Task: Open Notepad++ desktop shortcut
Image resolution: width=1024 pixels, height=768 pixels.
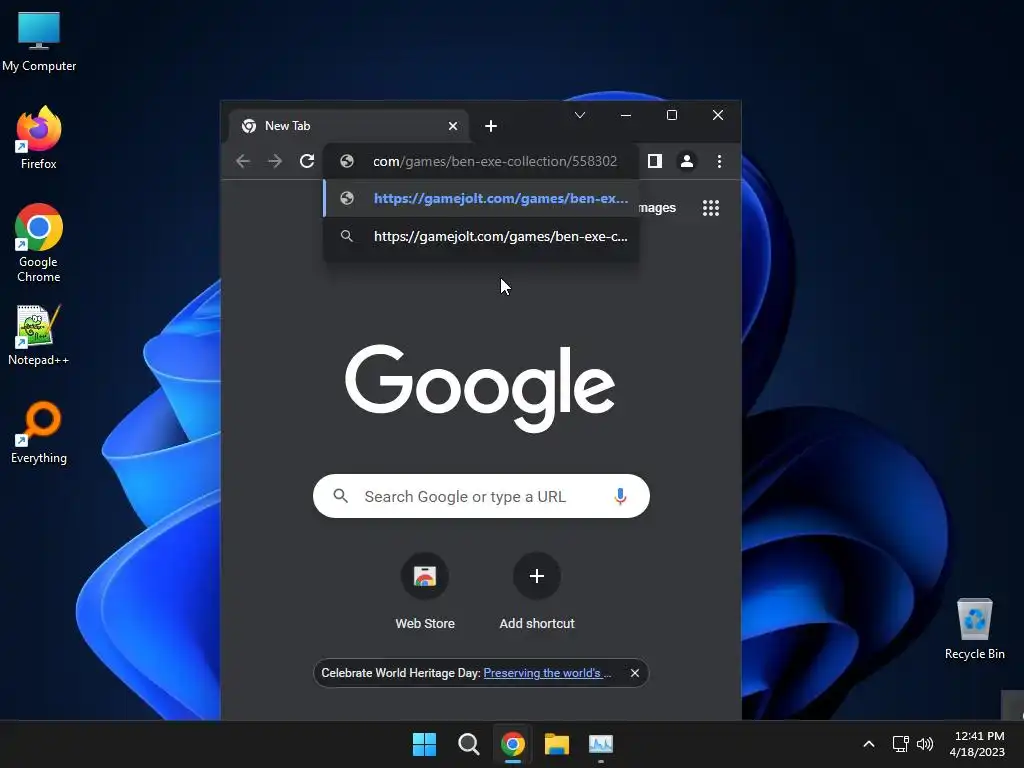Action: point(39,335)
